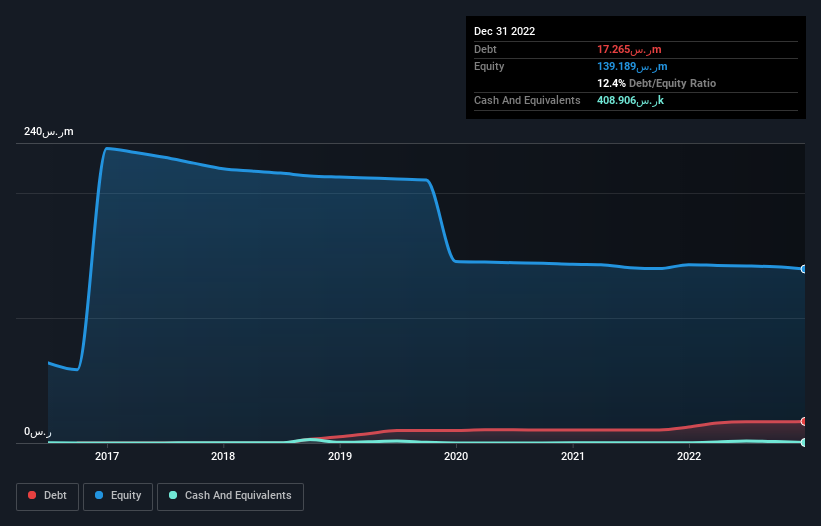
Task: Click the Debt value 17.265 in tooltip
Action: (629, 49)
